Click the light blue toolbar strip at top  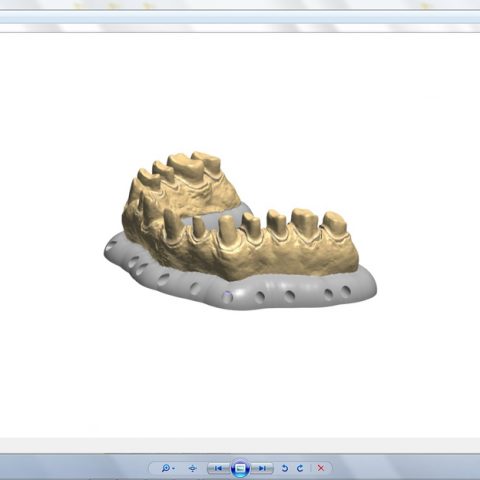[240, 17]
